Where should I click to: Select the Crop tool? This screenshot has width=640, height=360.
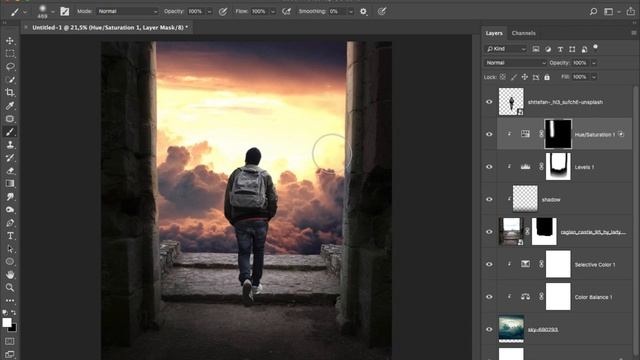(x=10, y=93)
